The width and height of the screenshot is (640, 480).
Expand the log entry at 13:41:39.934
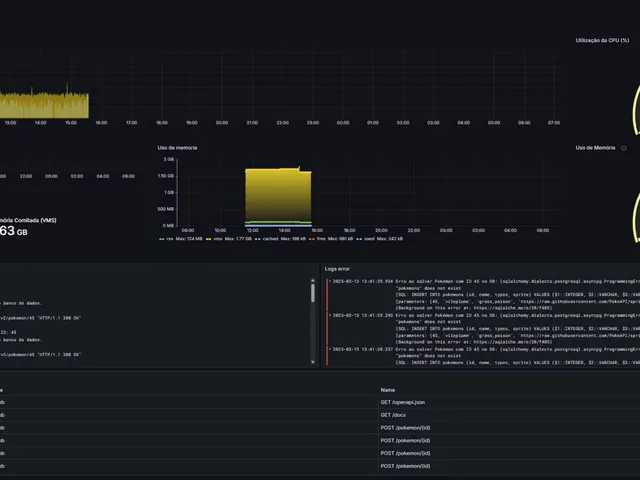pyautogui.click(x=330, y=281)
